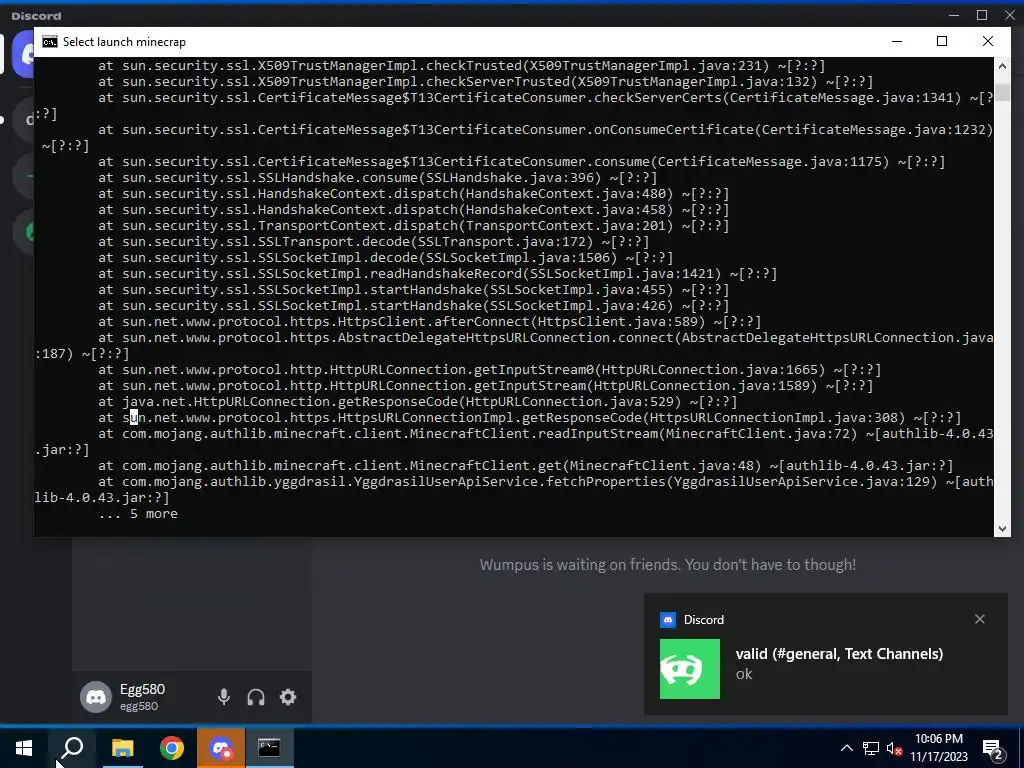The image size is (1024, 768).
Task: Click the Discord notification app label
Action: pos(703,620)
